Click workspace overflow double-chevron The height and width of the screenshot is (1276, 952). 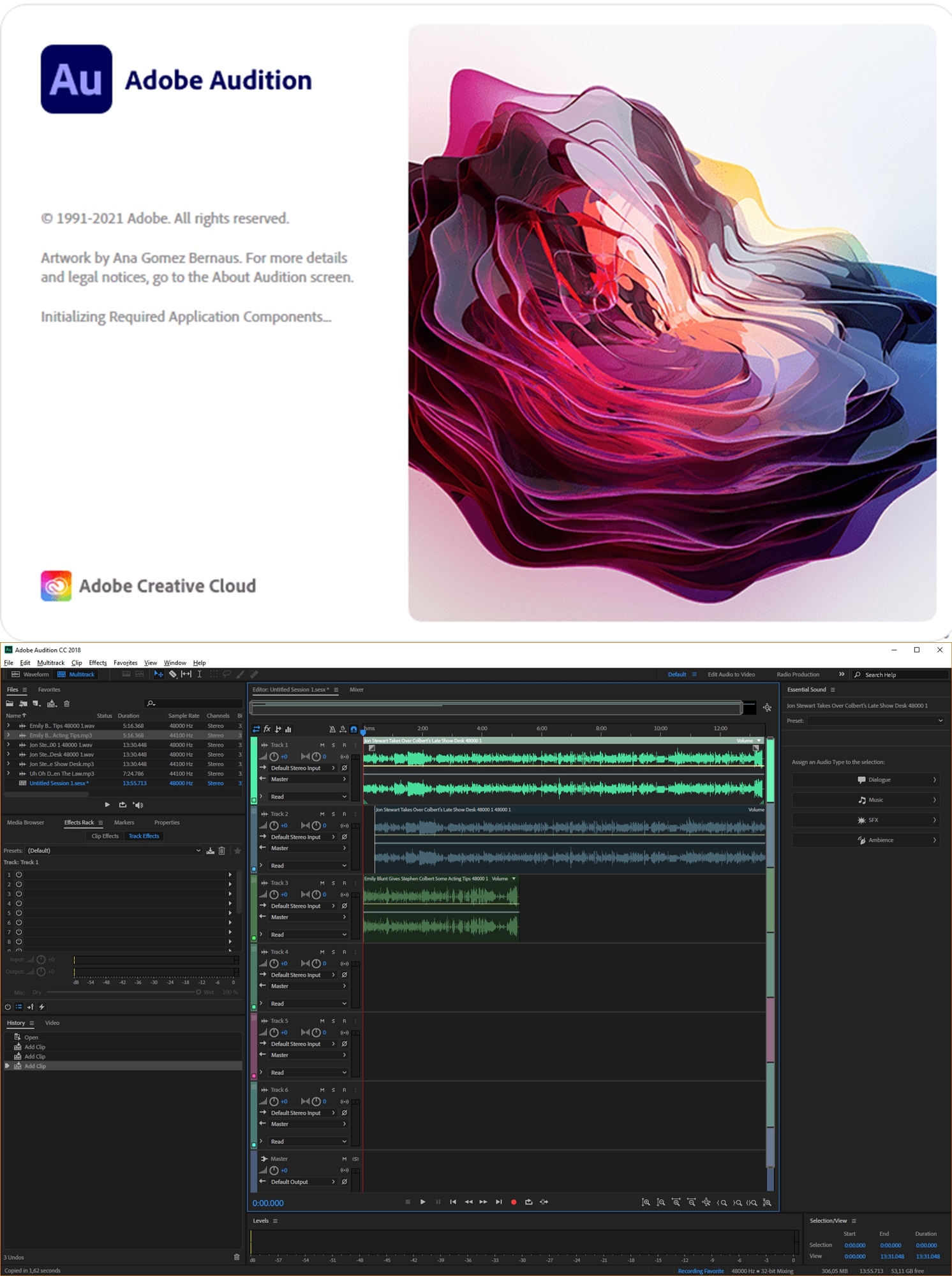click(x=842, y=674)
